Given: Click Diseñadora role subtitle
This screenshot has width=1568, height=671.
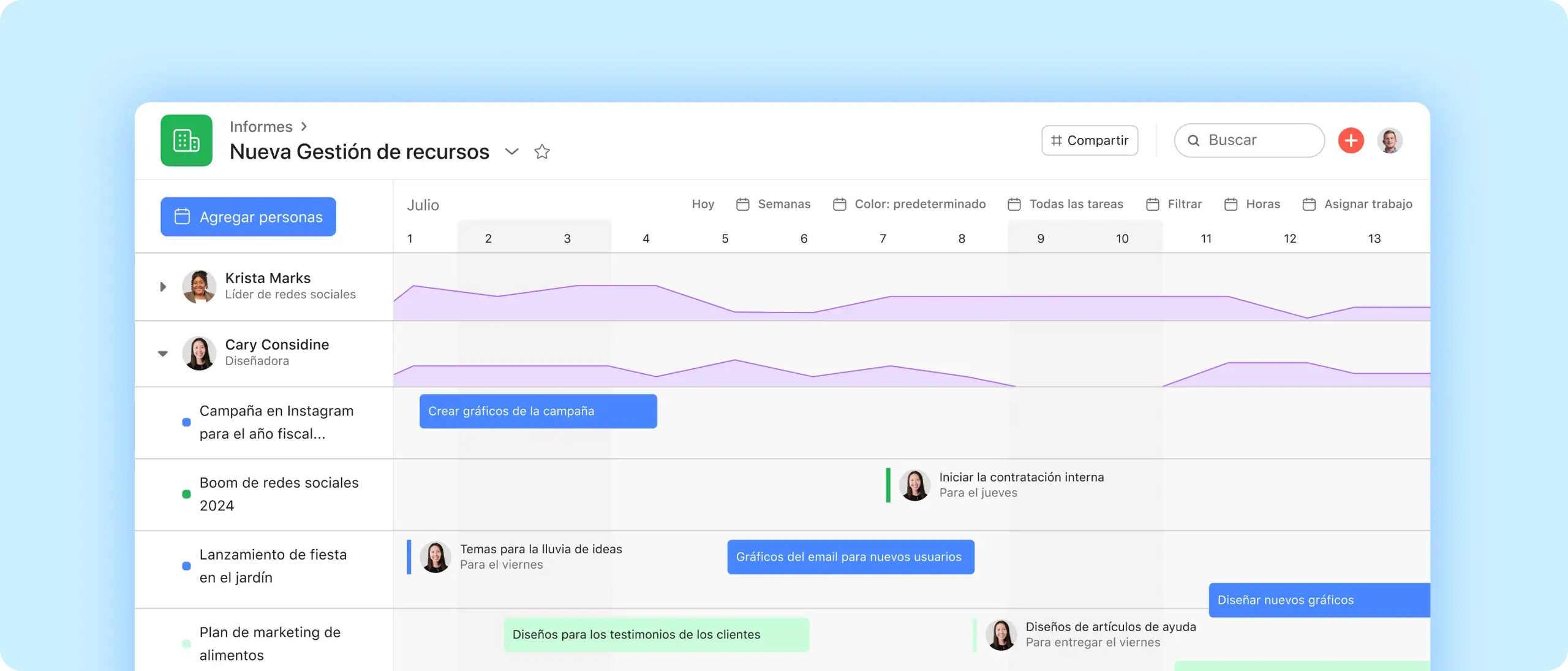Looking at the screenshot, I should tap(257, 361).
